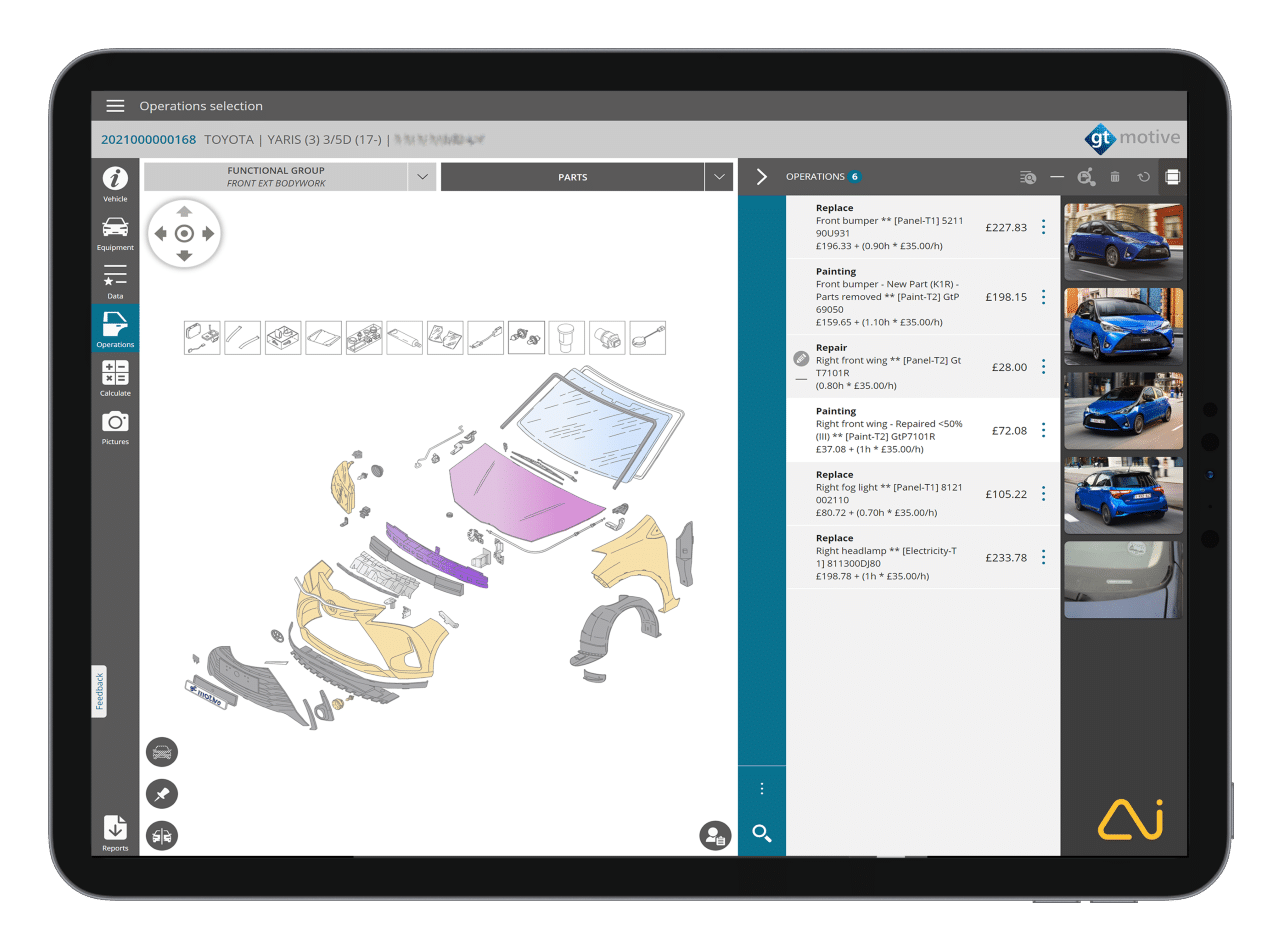Viewport: 1280px width, 949px height.
Task: Open the three-dot menu in teal bar
Action: coord(762,789)
